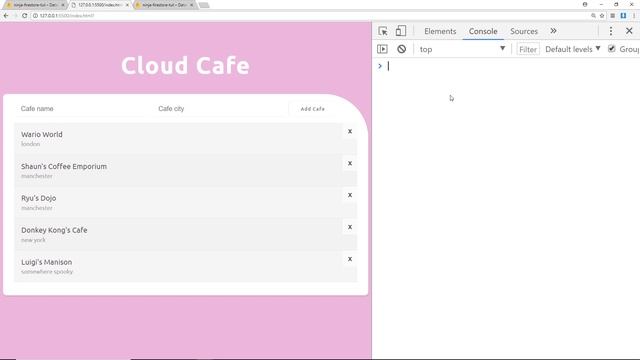Click the somewhere spooky city text
640x360 pixels.
pos(47,271)
